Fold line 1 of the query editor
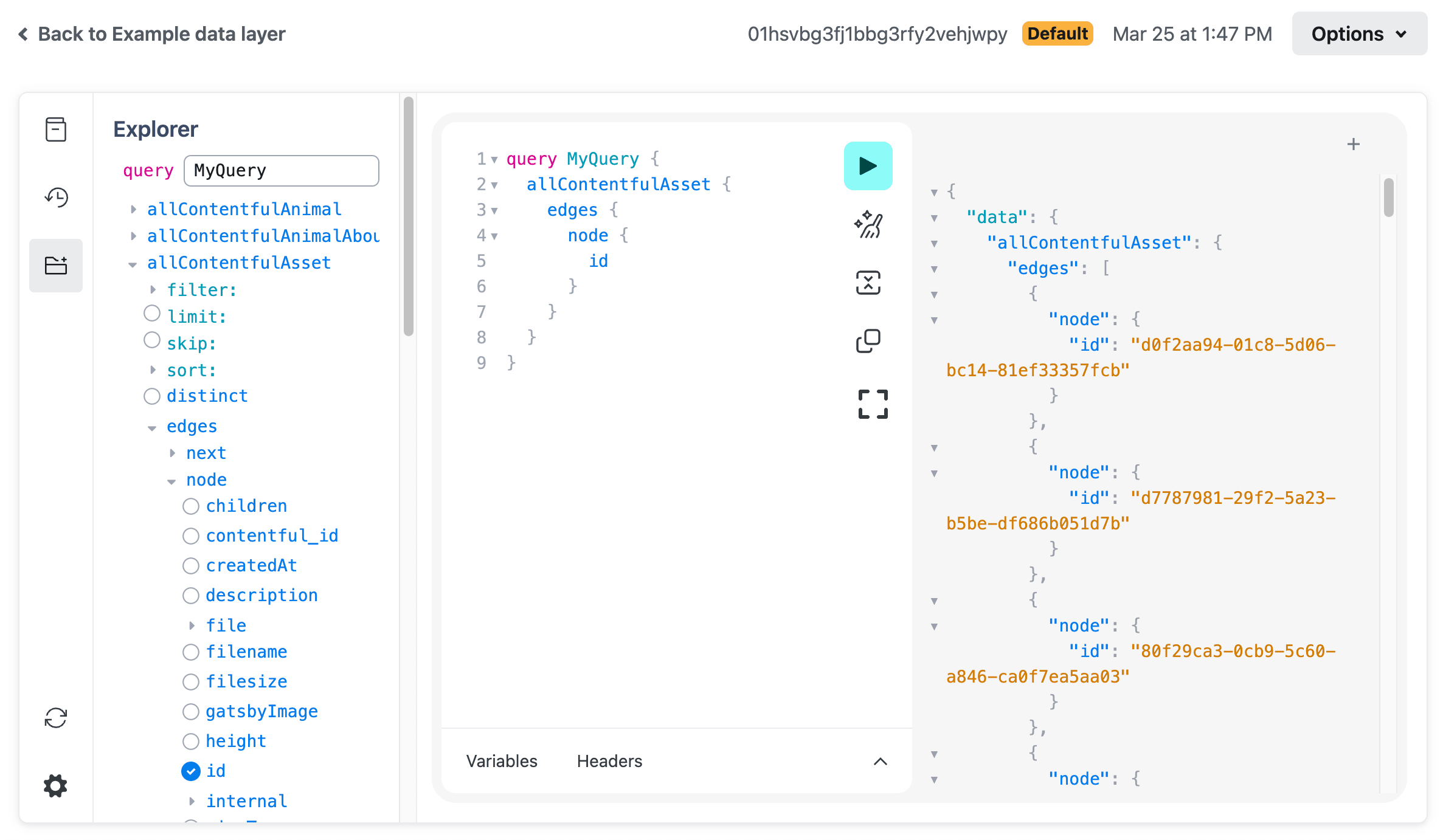1443x840 pixels. (494, 160)
